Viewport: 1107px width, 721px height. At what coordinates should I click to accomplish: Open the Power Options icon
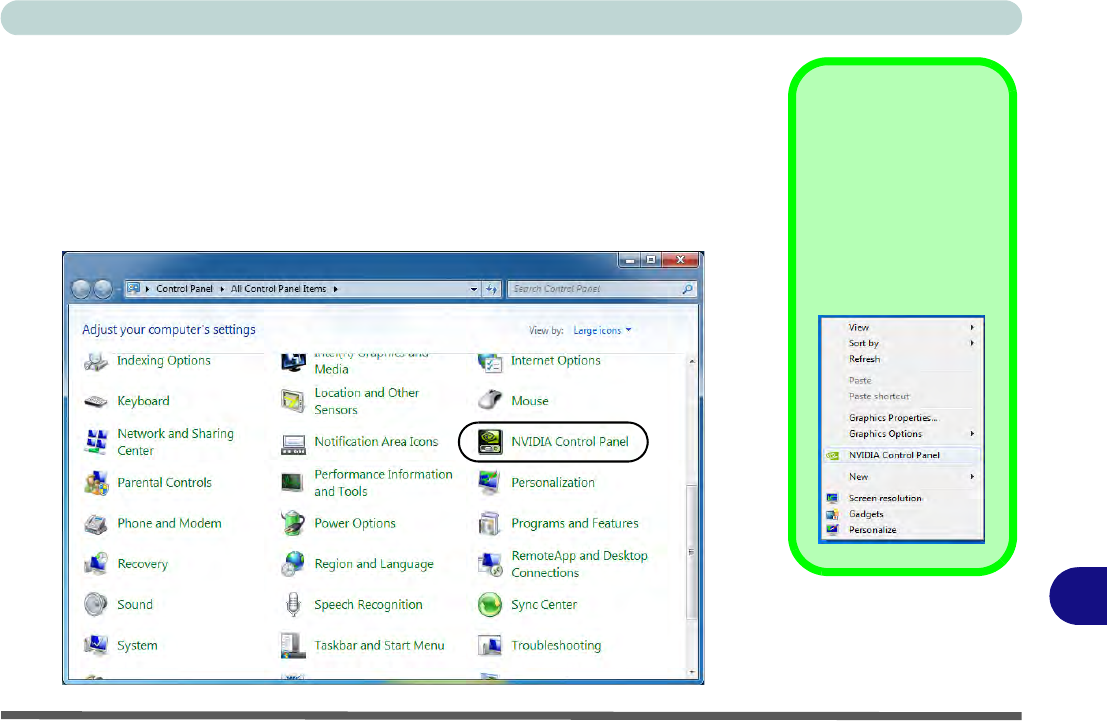[x=293, y=524]
